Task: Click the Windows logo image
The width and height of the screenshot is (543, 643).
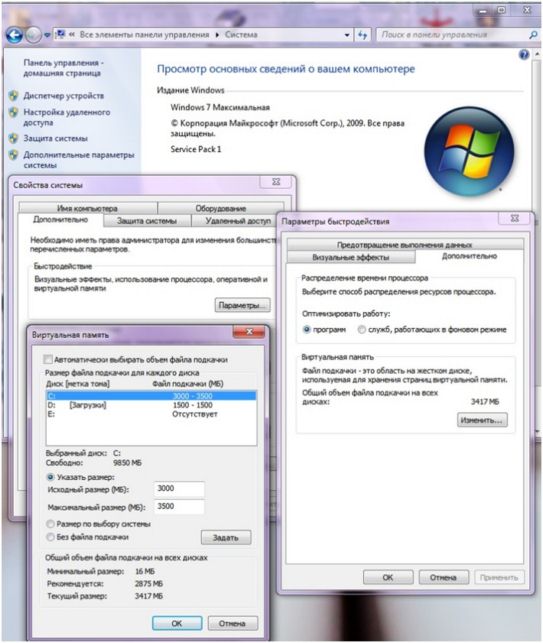Action: 469,151
